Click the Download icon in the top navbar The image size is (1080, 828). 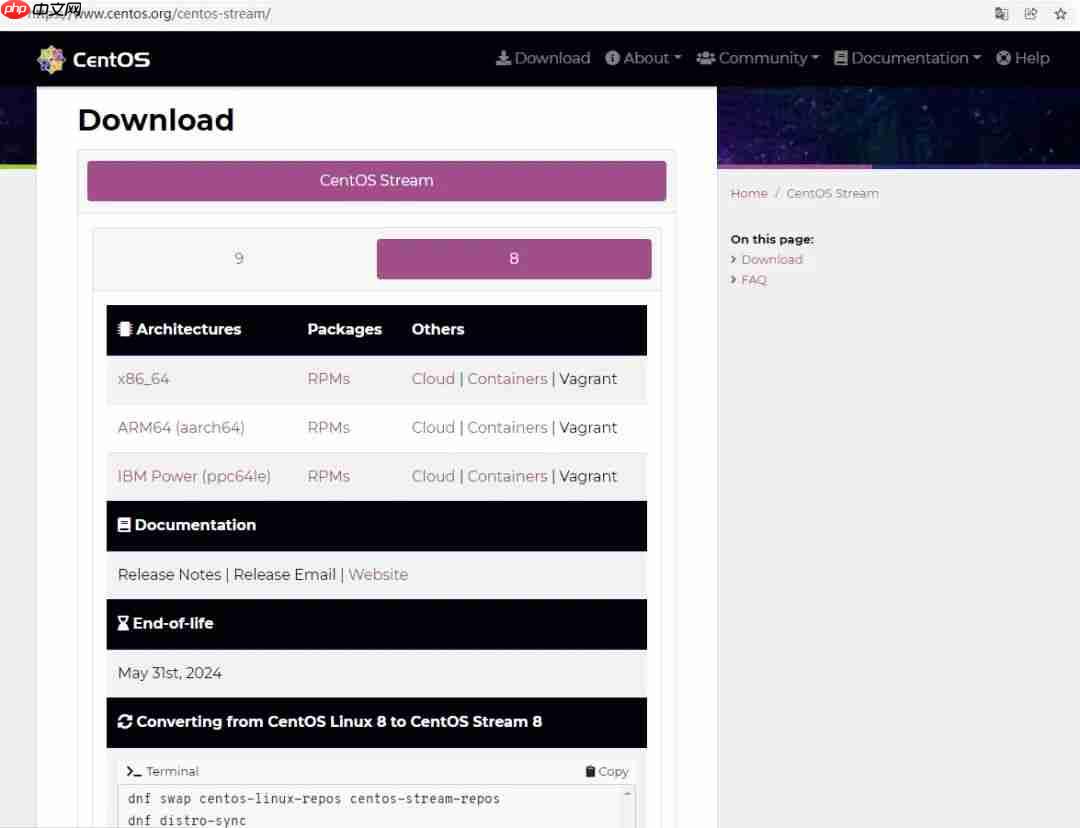pyautogui.click(x=503, y=58)
